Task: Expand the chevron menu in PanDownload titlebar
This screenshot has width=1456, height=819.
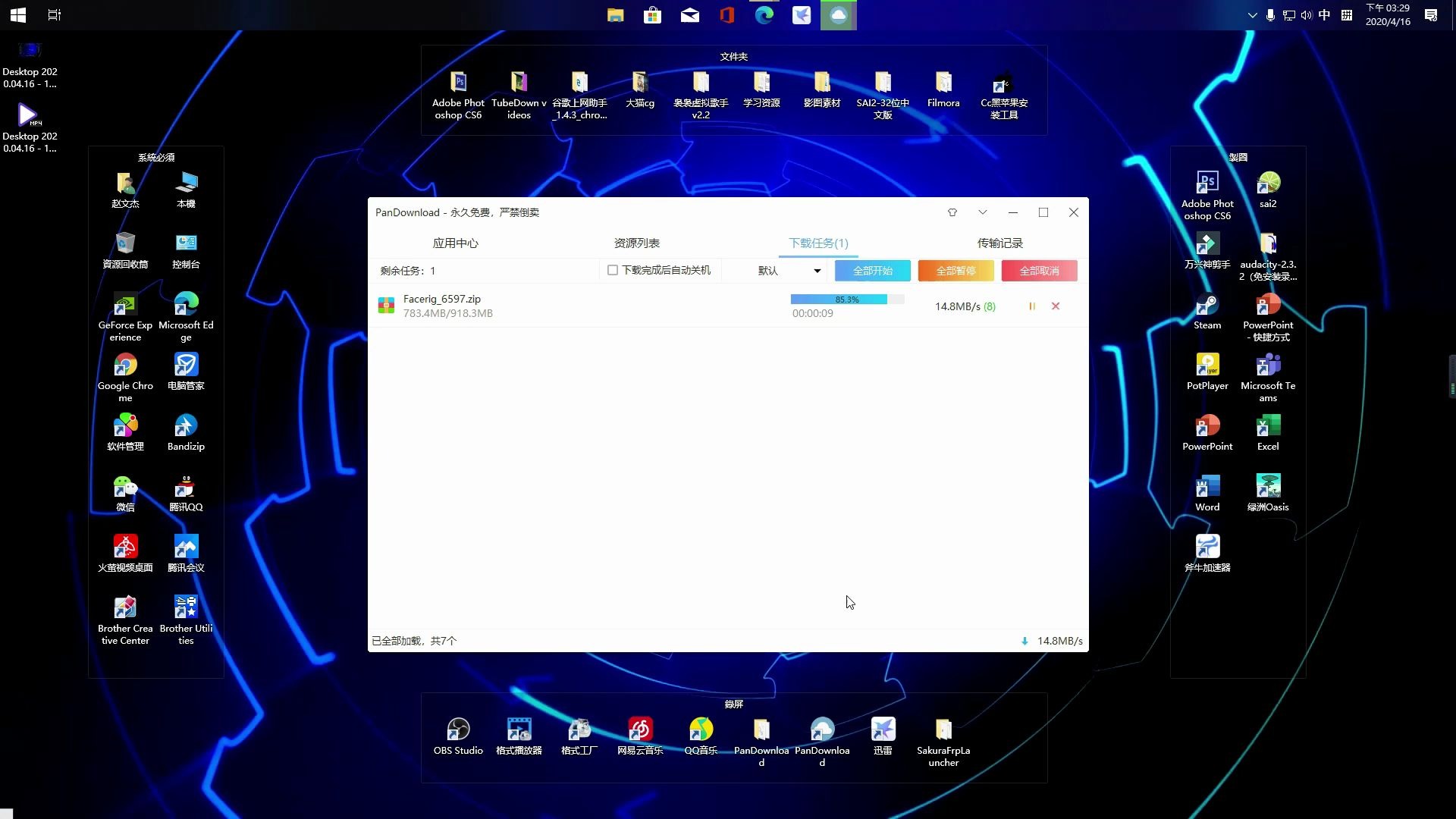Action: pyautogui.click(x=983, y=212)
